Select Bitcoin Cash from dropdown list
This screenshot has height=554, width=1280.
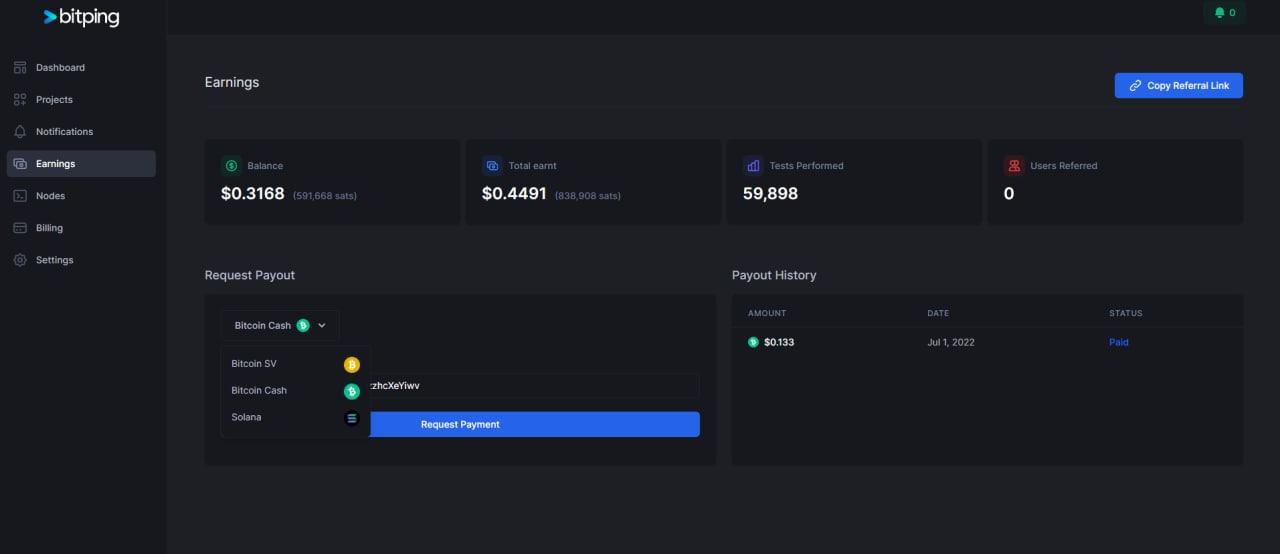coord(260,391)
